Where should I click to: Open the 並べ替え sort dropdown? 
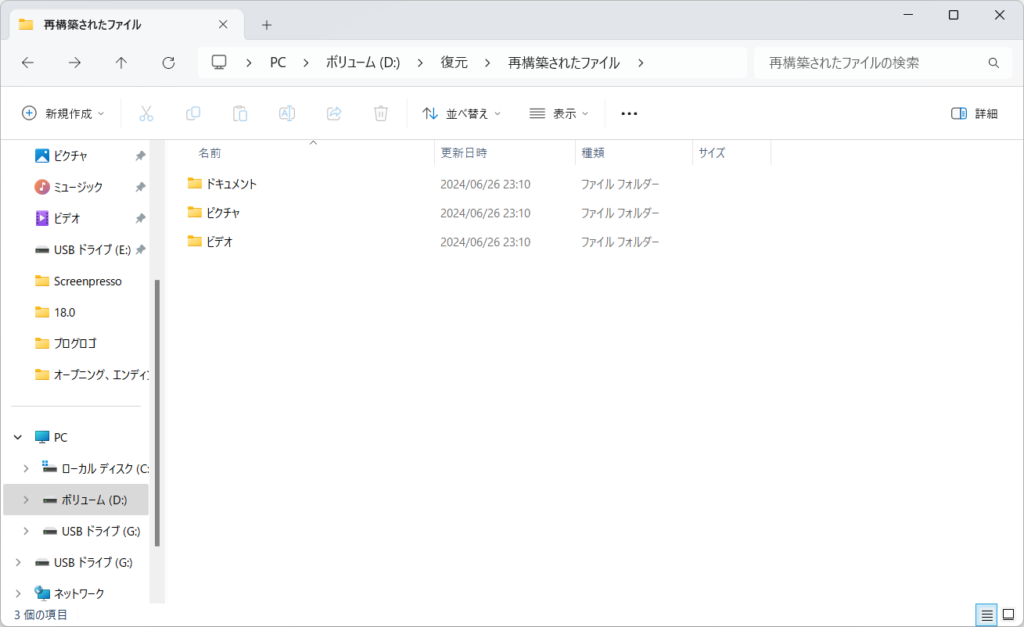coord(461,114)
